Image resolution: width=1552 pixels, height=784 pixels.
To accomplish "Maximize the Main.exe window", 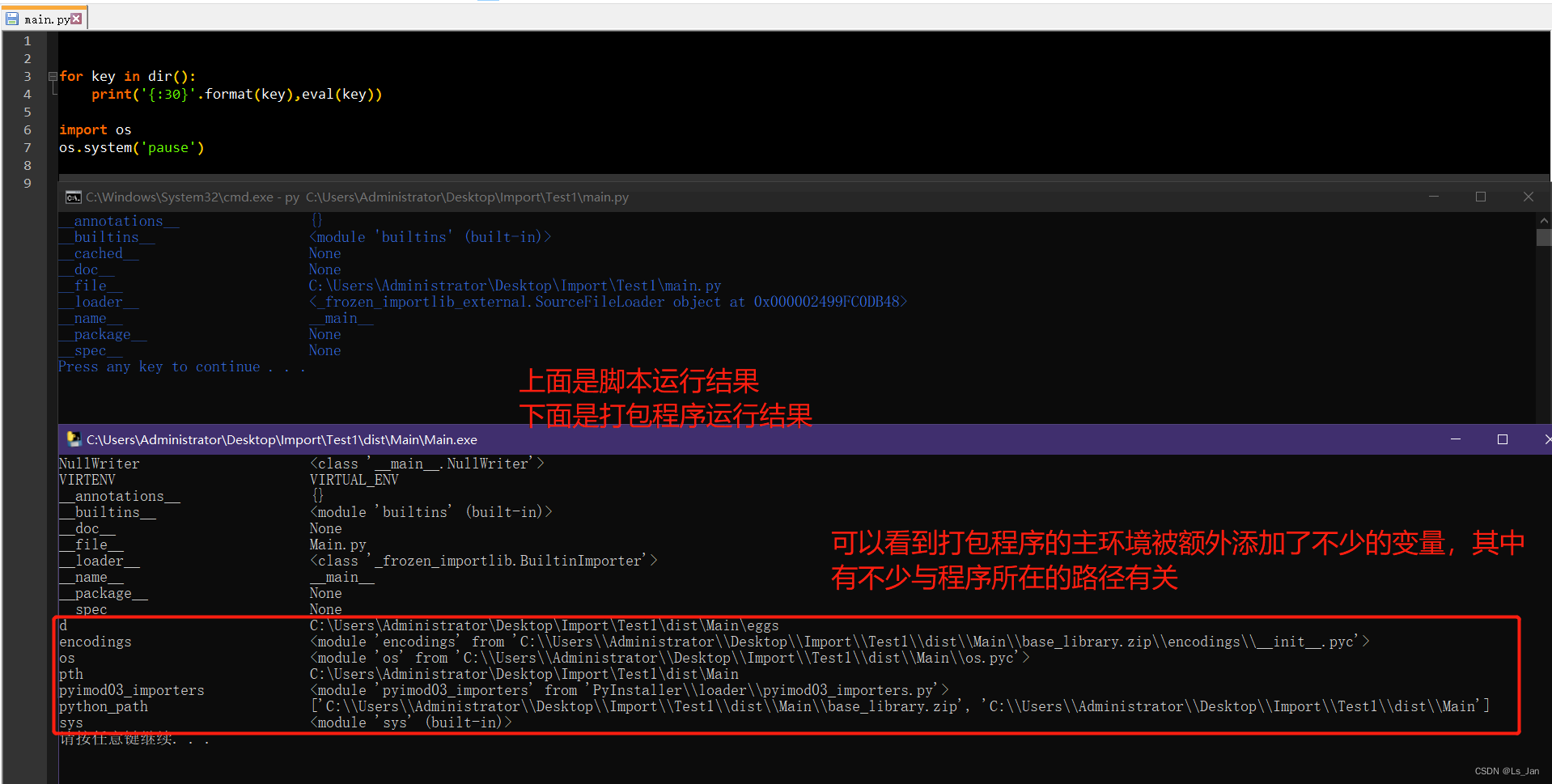I will pyautogui.click(x=1502, y=439).
